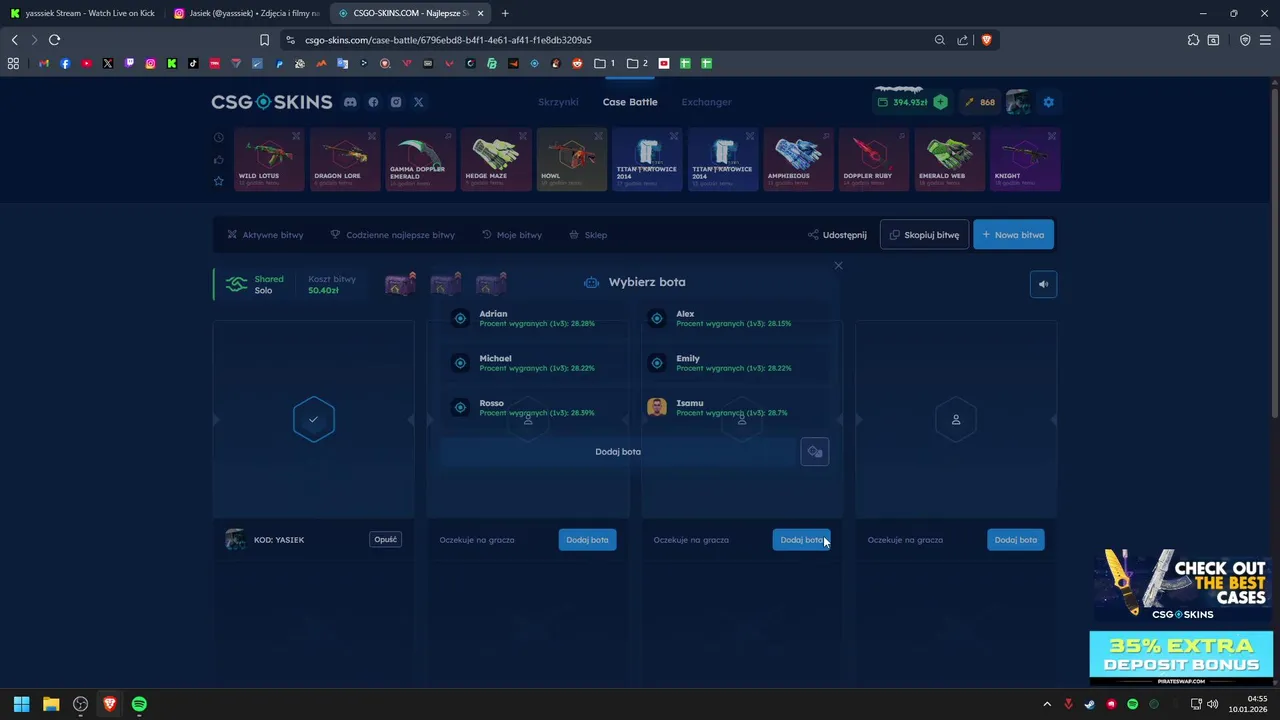1280x720 pixels.
Task: Show recent drops via the clock icon
Action: pyautogui.click(x=219, y=138)
